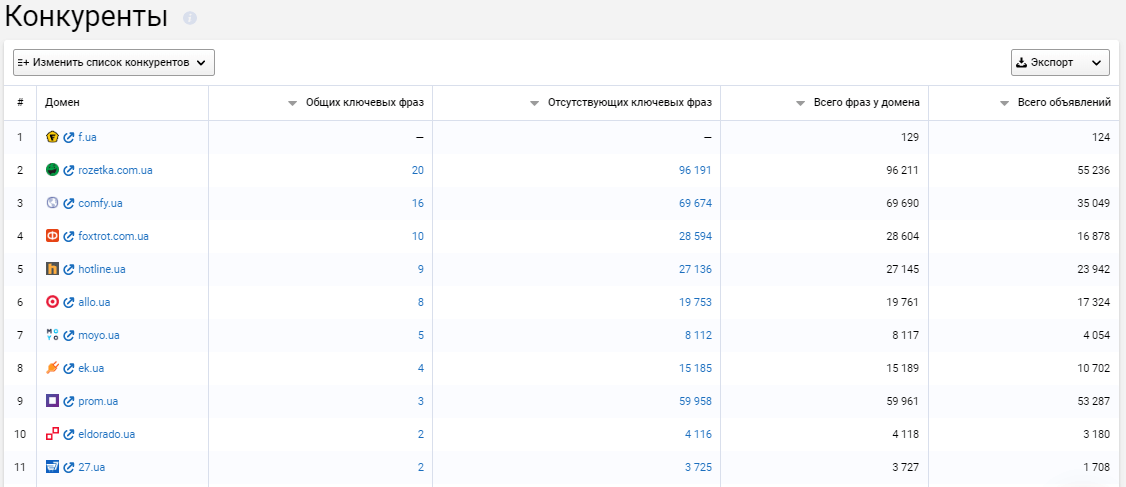The width and height of the screenshot is (1126, 487).
Task: Select total phrases cell 129 for f.ua
Action: 911,137
